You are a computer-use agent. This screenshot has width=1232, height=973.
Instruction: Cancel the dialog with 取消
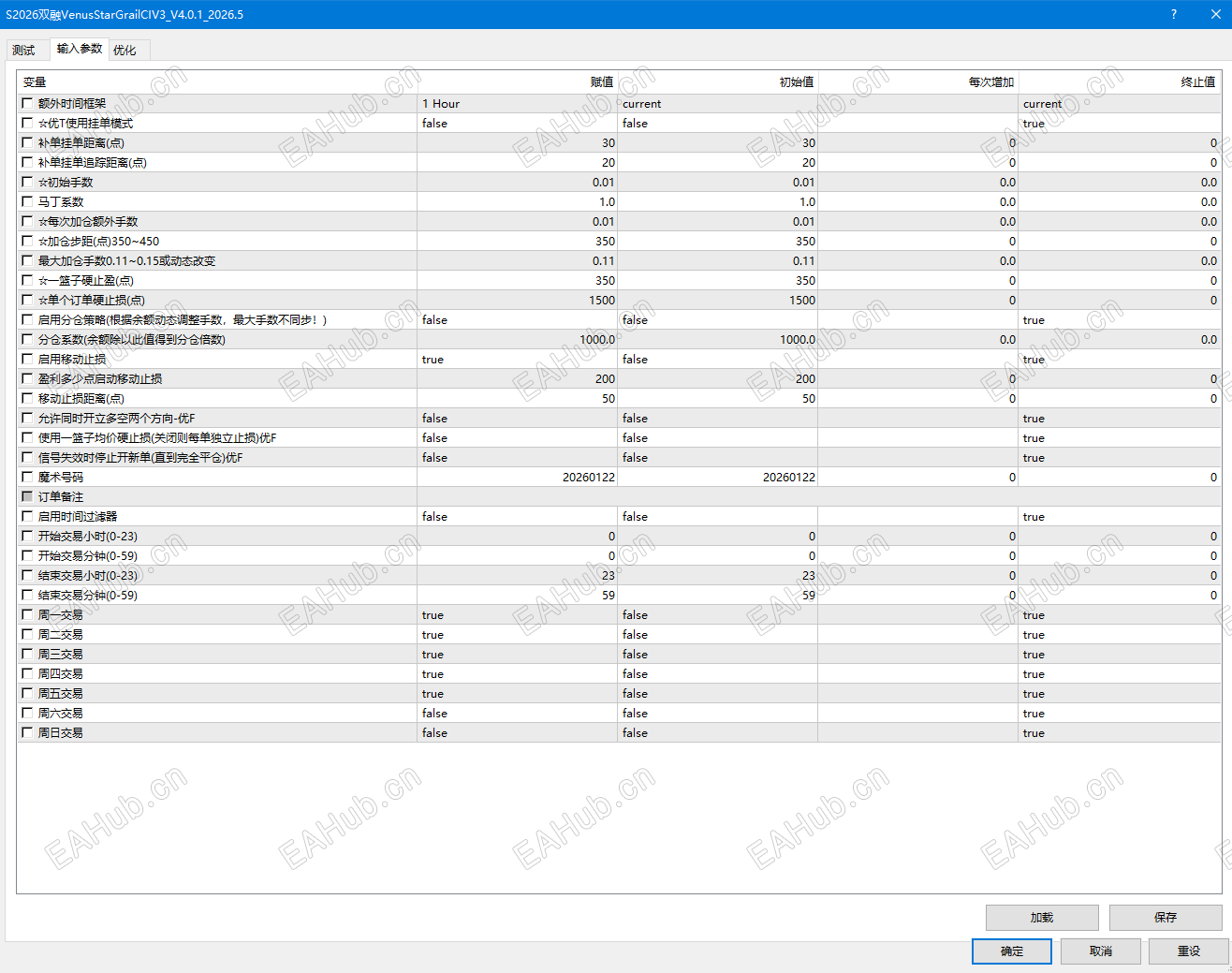point(1101,951)
